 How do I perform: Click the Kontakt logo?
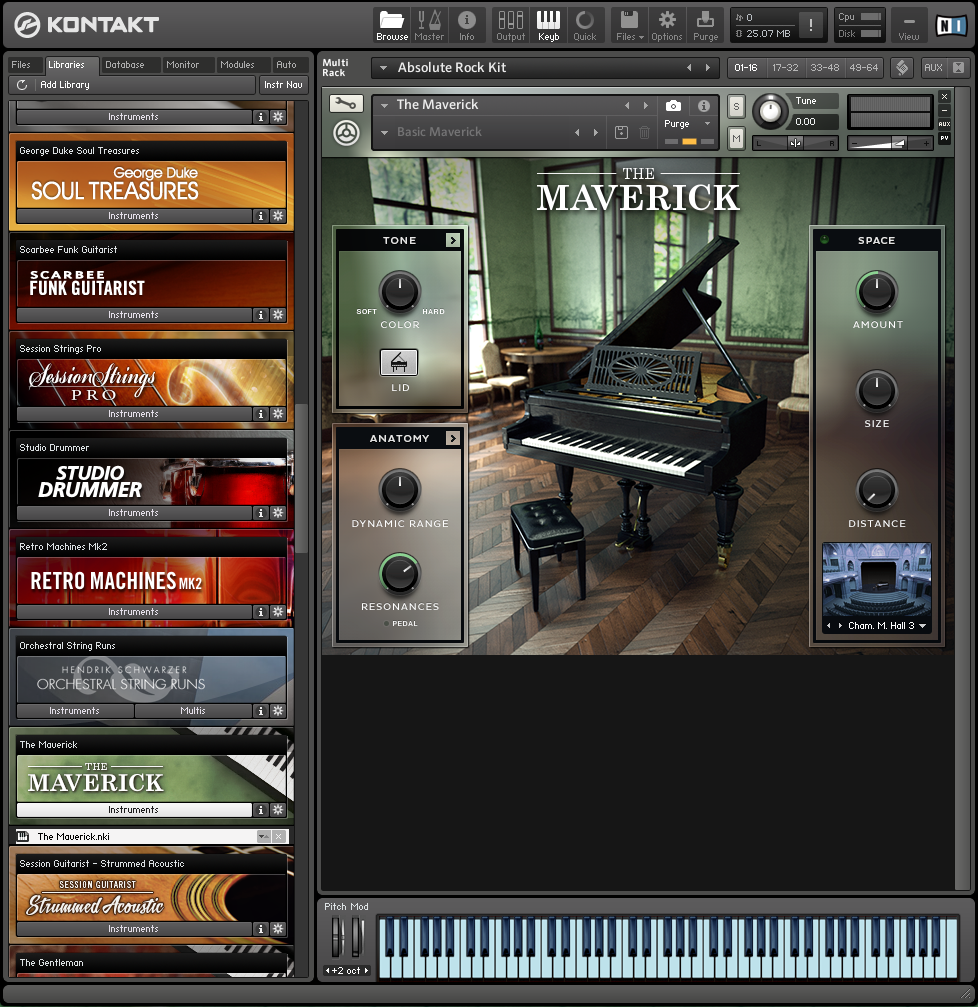[x=87, y=25]
